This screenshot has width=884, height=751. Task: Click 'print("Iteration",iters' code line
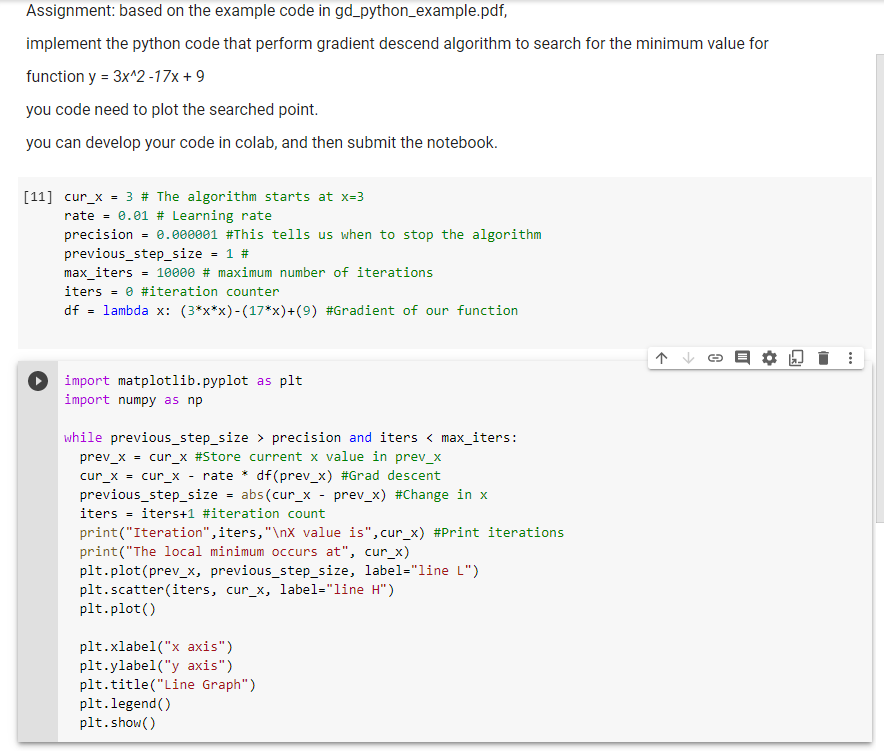[x=321, y=533]
